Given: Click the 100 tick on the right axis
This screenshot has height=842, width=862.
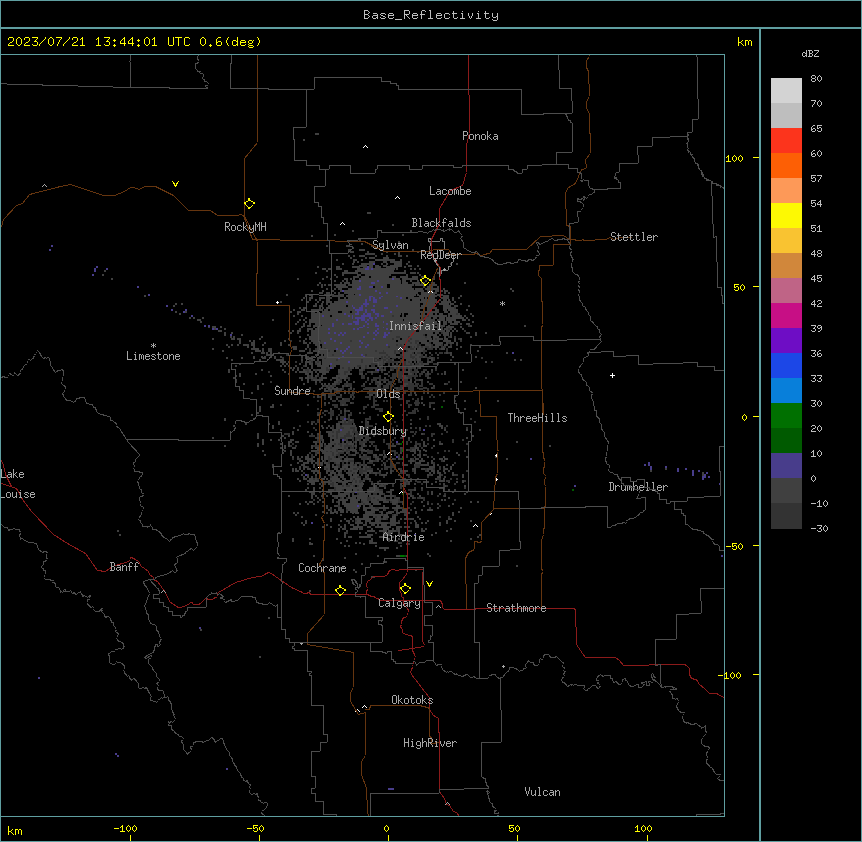Looking at the screenshot, I should tap(734, 158).
